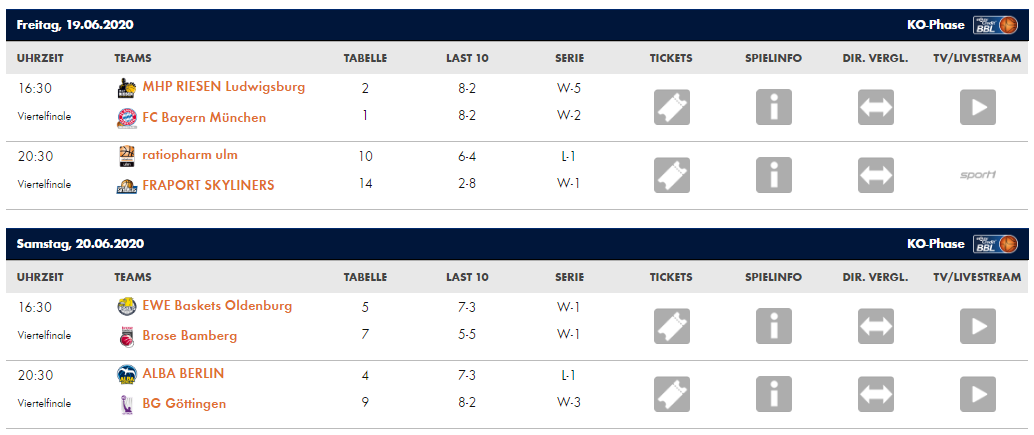The width and height of the screenshot is (1034, 435).
Task: Play livestream for Oldenburg vs Bamberg
Action: [x=977, y=326]
